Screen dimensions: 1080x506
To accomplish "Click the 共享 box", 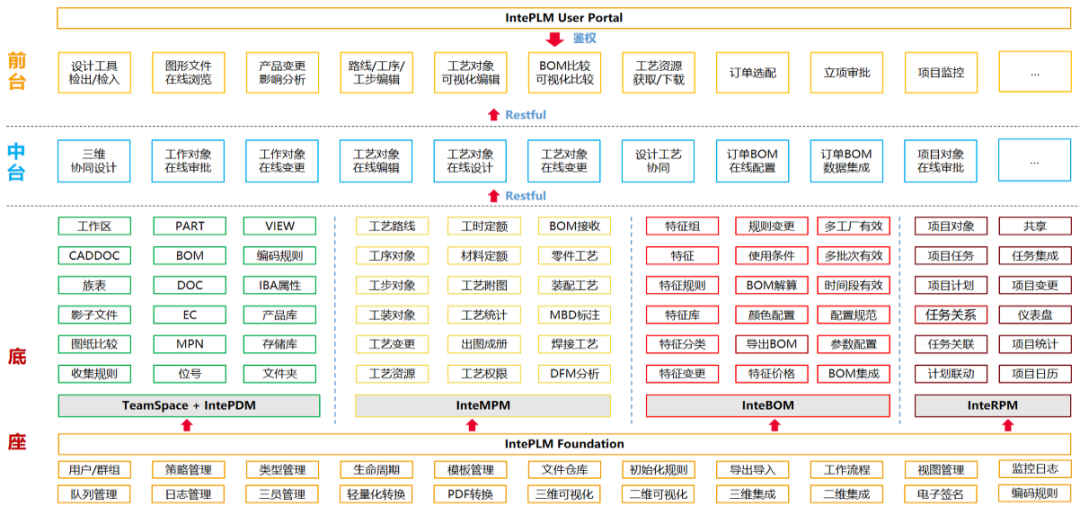I will pos(1035,226).
